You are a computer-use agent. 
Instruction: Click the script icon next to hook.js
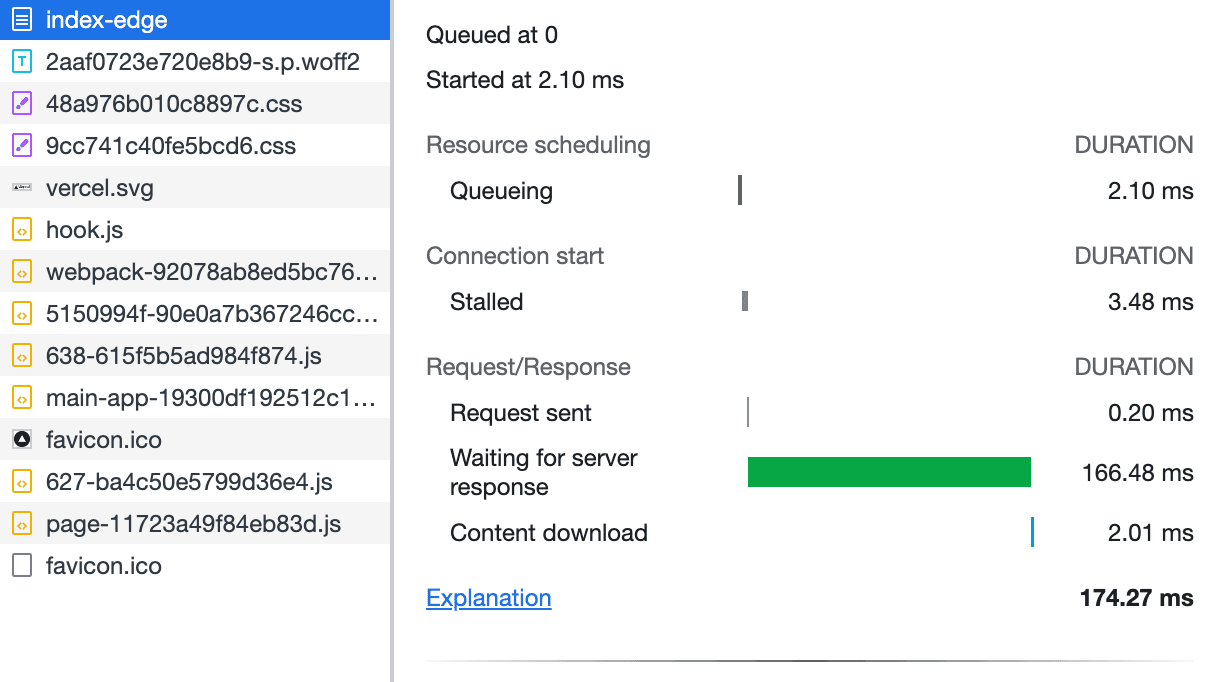(x=21, y=230)
